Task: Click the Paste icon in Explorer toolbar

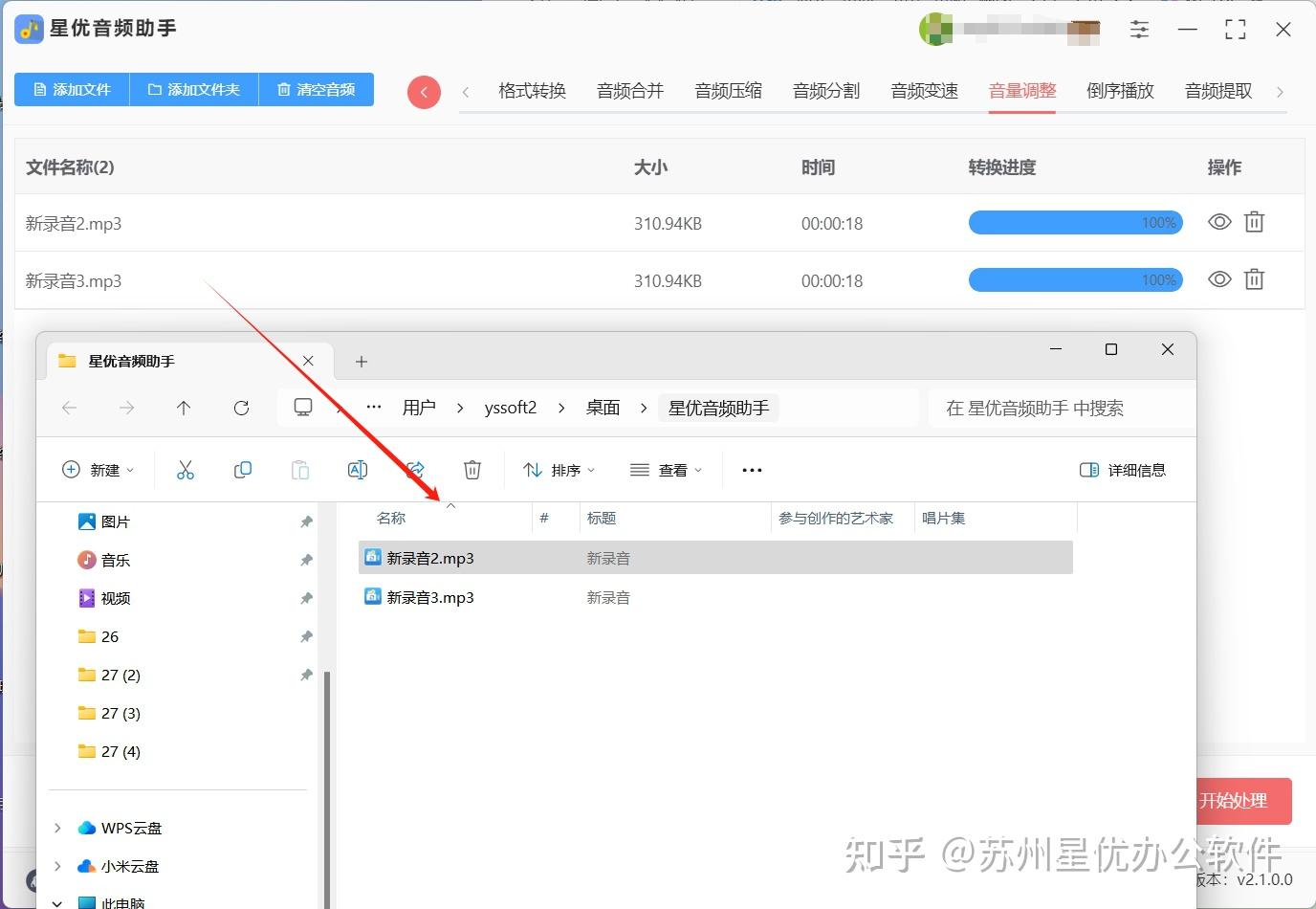Action: point(300,470)
